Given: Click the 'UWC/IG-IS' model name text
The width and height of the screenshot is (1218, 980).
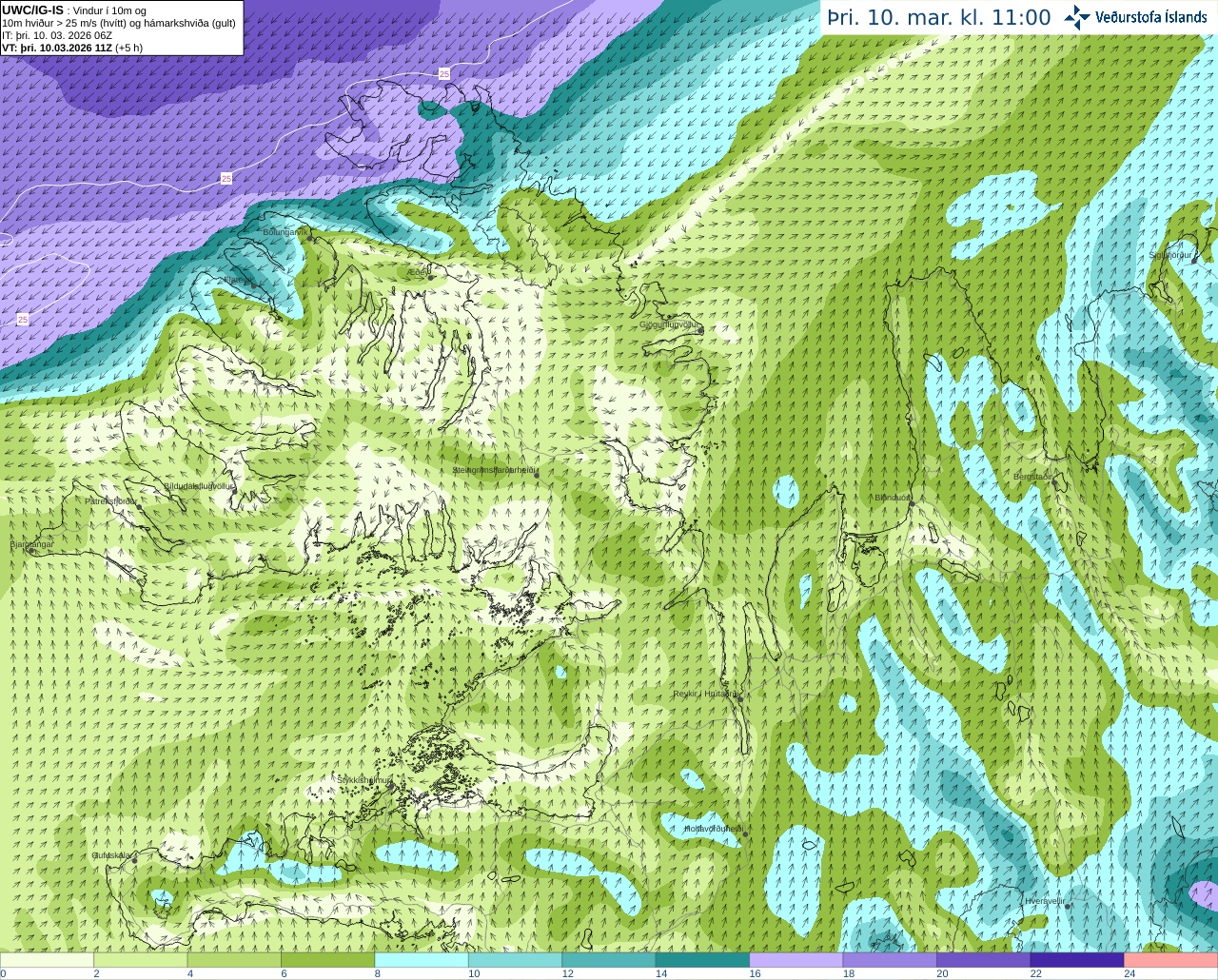Looking at the screenshot, I should pyautogui.click(x=33, y=10).
